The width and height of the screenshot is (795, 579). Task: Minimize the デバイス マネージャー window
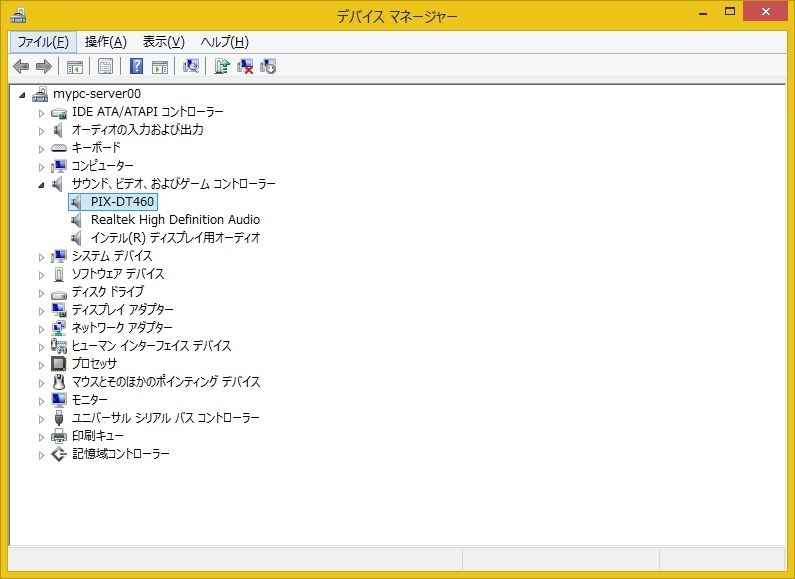(703, 13)
